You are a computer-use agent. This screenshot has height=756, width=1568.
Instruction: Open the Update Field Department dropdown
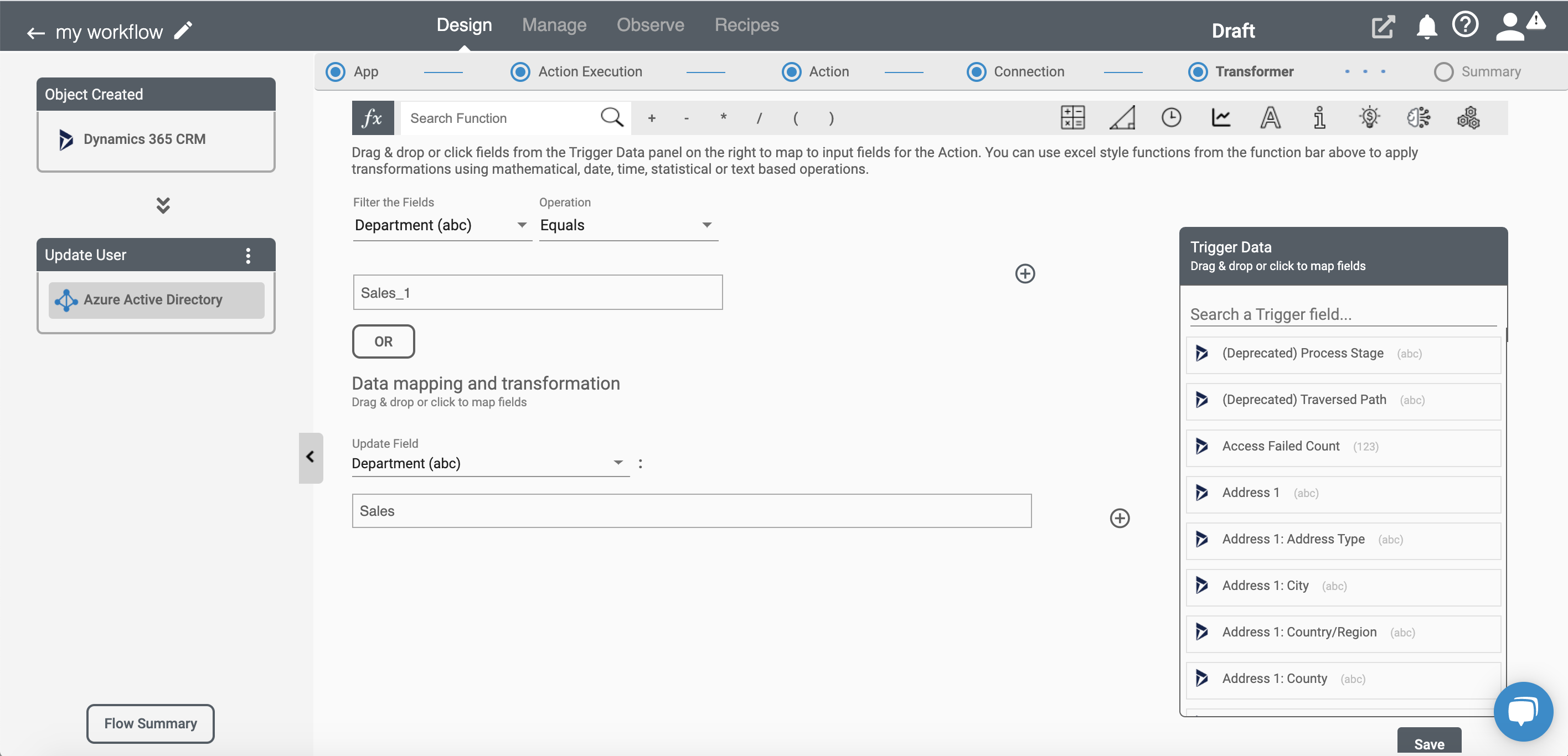pos(618,462)
